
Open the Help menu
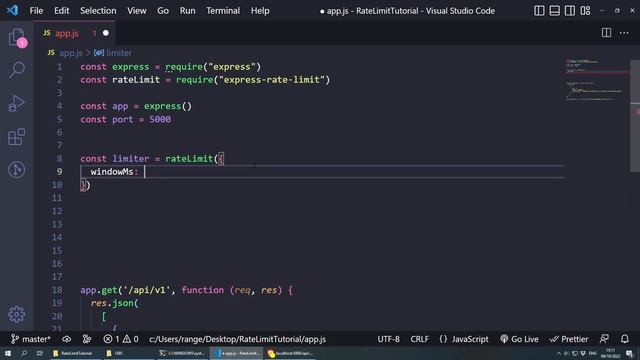click(x=260, y=11)
